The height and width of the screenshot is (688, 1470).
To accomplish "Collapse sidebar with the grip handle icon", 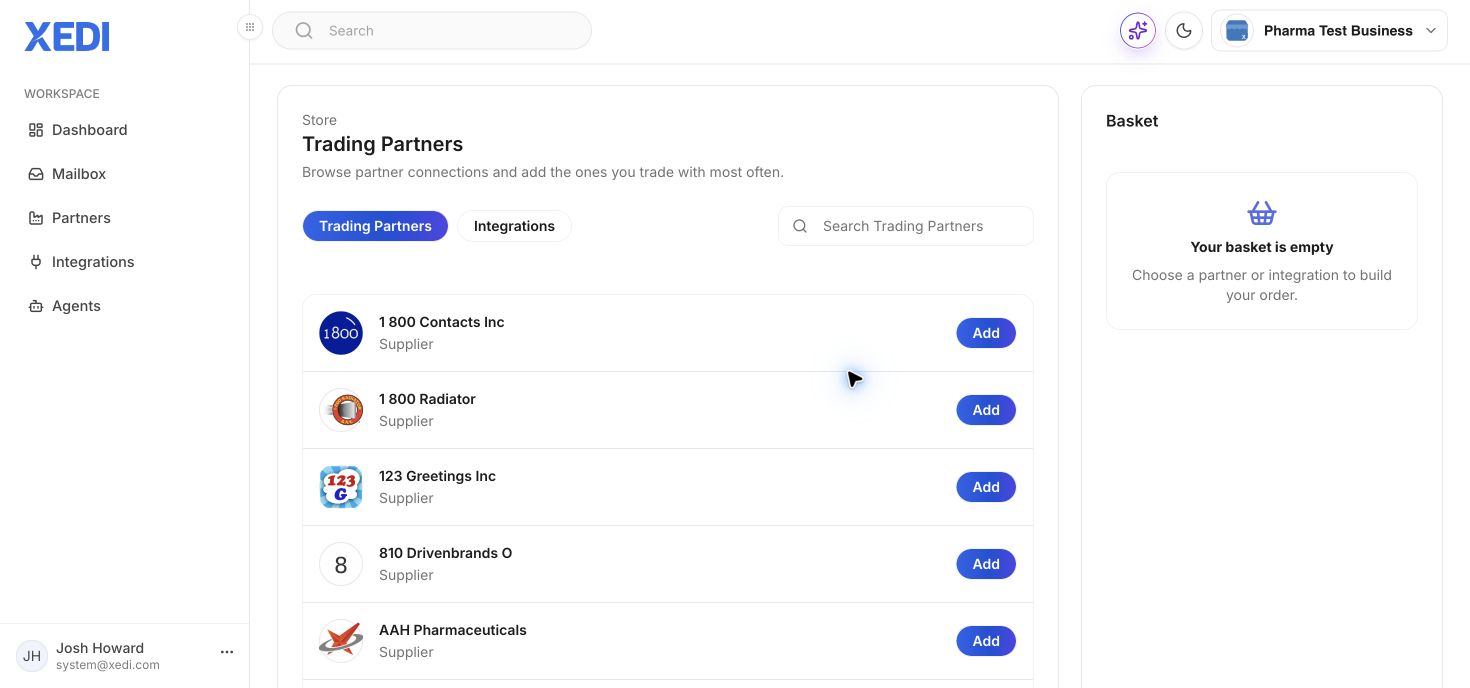I will point(250,28).
